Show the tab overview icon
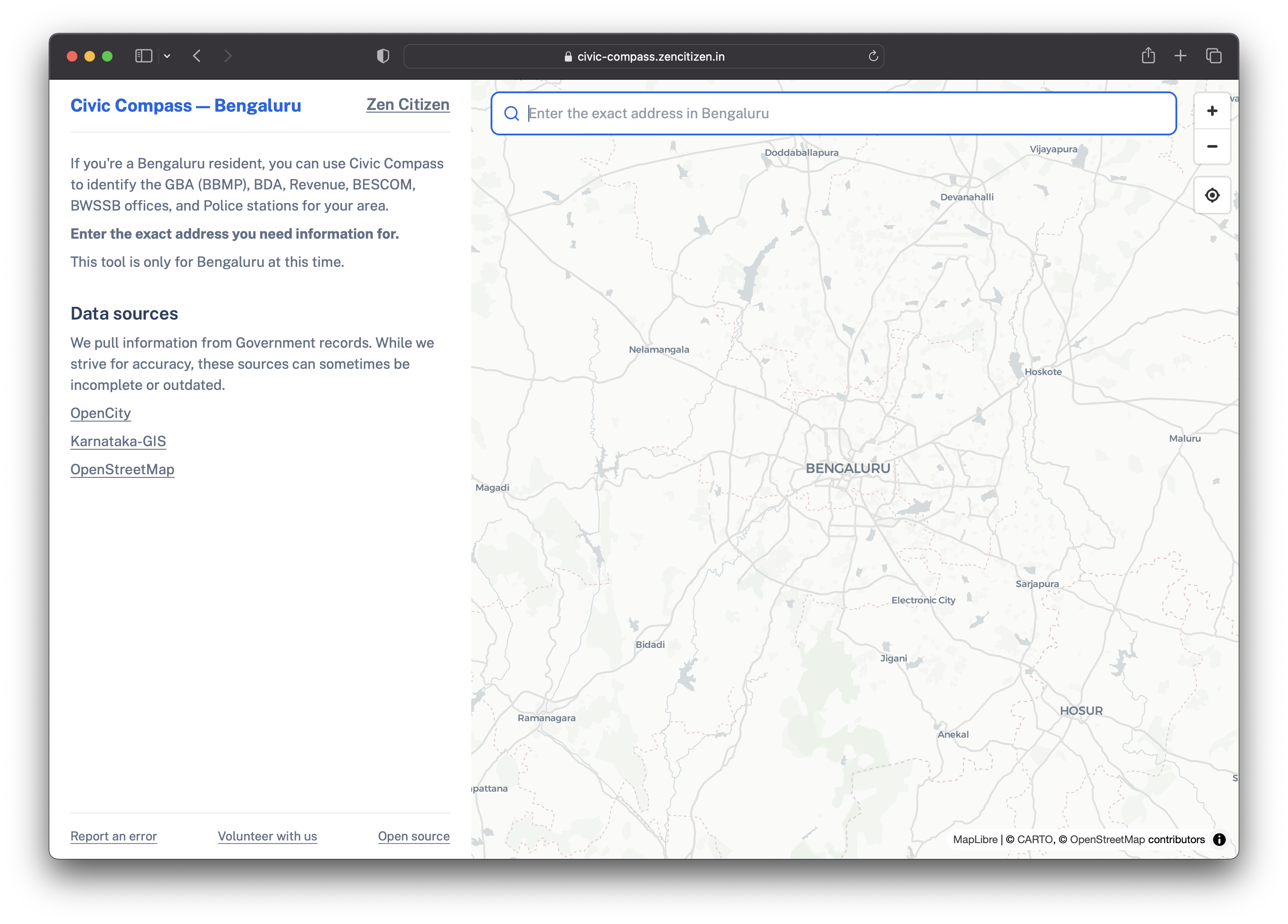This screenshot has height=924, width=1288. pos(1214,56)
